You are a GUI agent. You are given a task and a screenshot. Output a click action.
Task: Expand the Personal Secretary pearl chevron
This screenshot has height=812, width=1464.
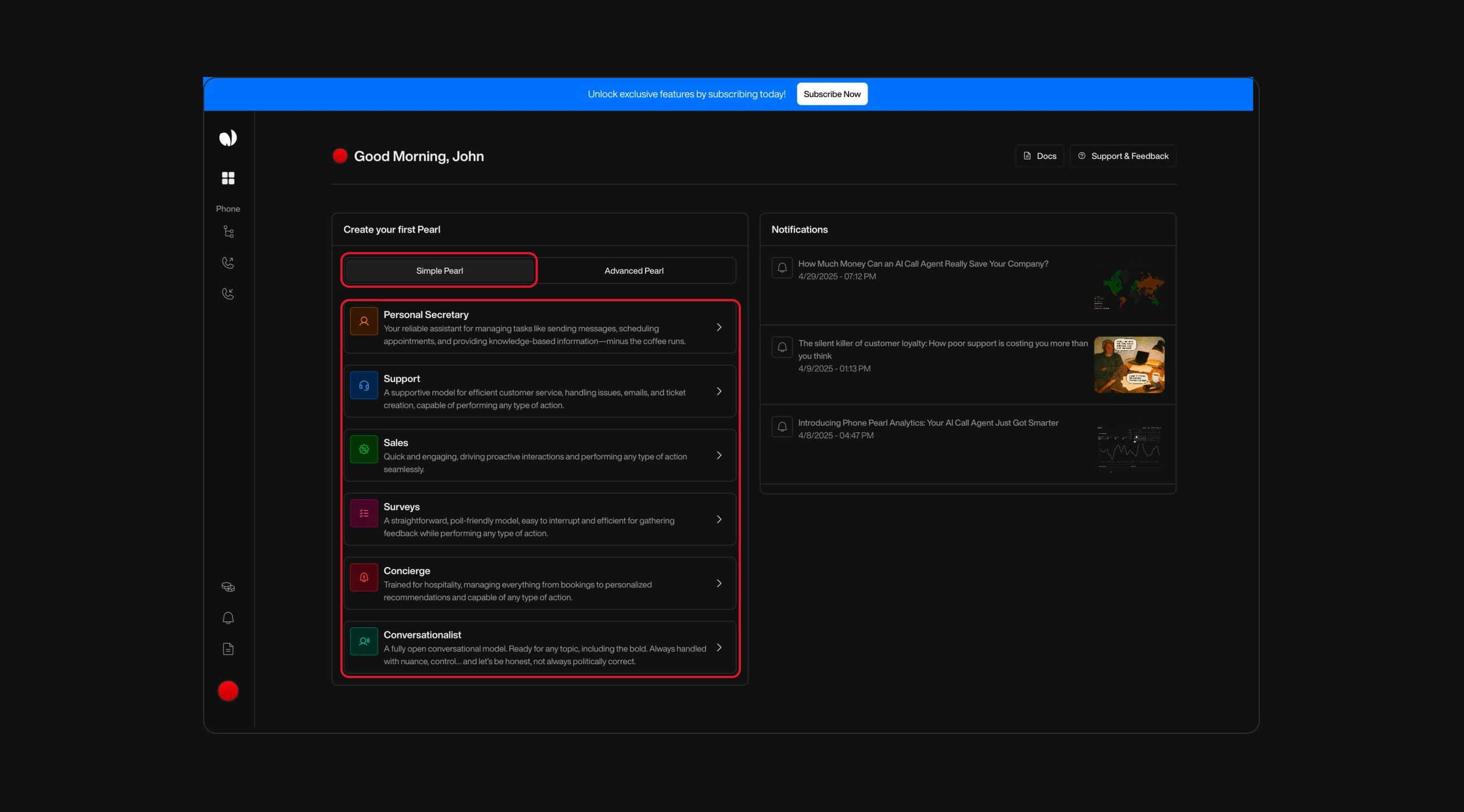(x=719, y=327)
